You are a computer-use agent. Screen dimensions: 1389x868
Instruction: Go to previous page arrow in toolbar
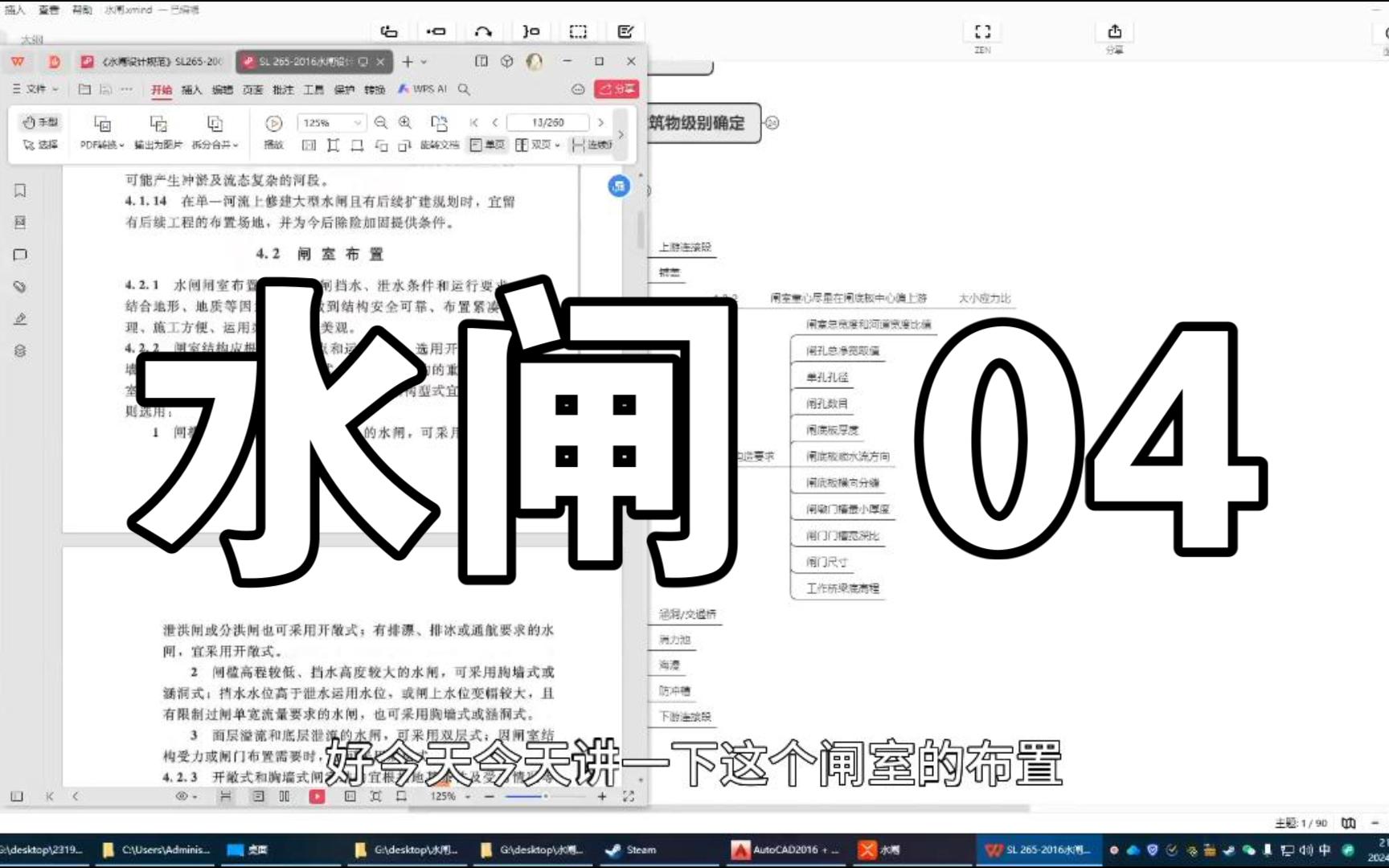495,122
